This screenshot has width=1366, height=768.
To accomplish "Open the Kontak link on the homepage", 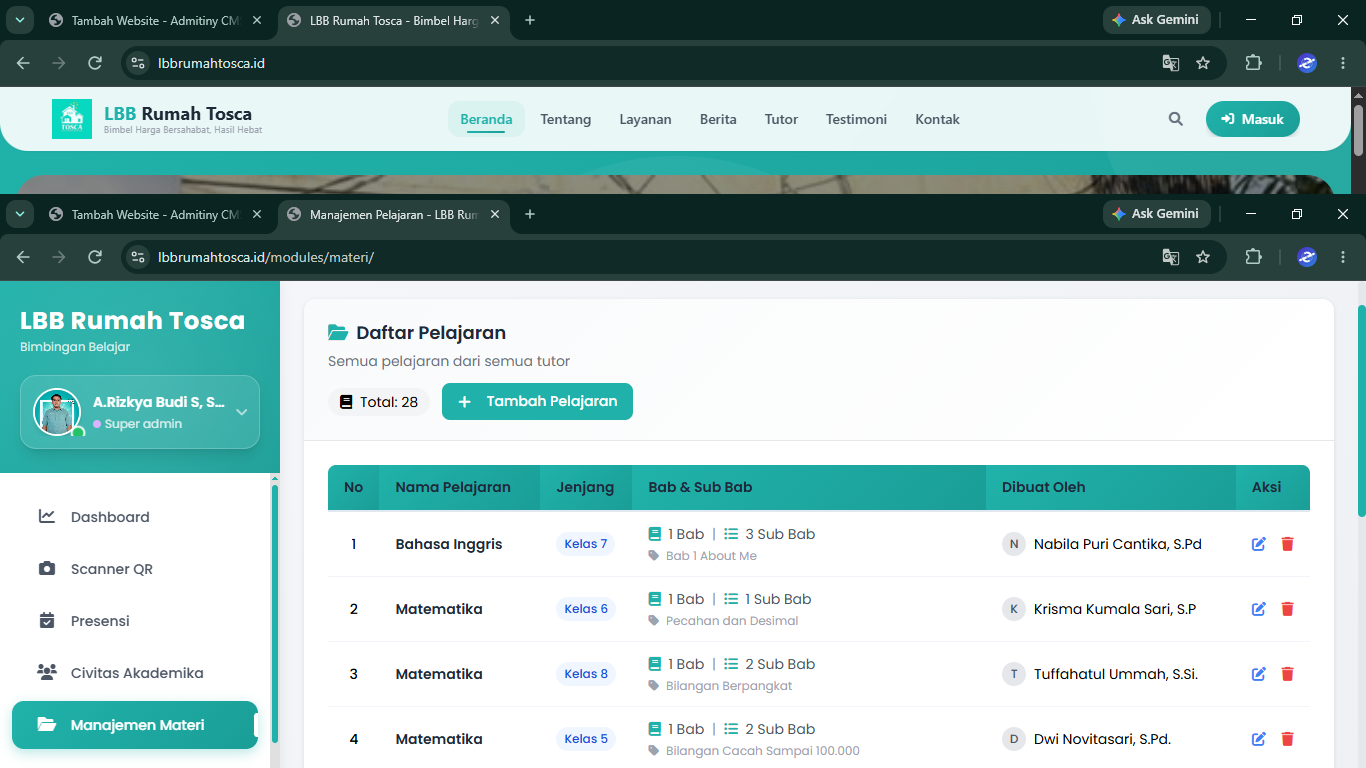I will 937,119.
